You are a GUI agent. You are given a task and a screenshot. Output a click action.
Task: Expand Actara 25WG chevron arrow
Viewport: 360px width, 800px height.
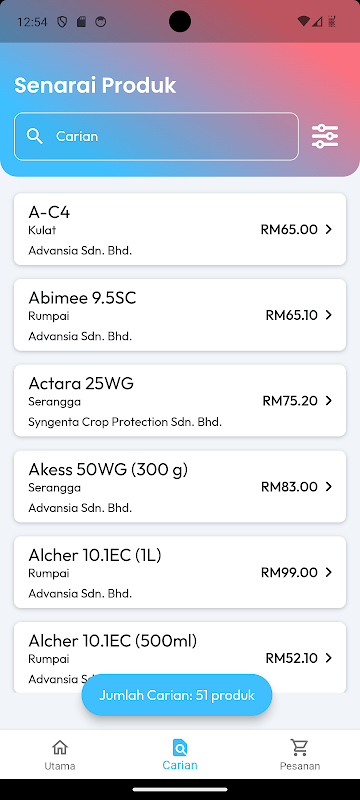[x=329, y=401]
